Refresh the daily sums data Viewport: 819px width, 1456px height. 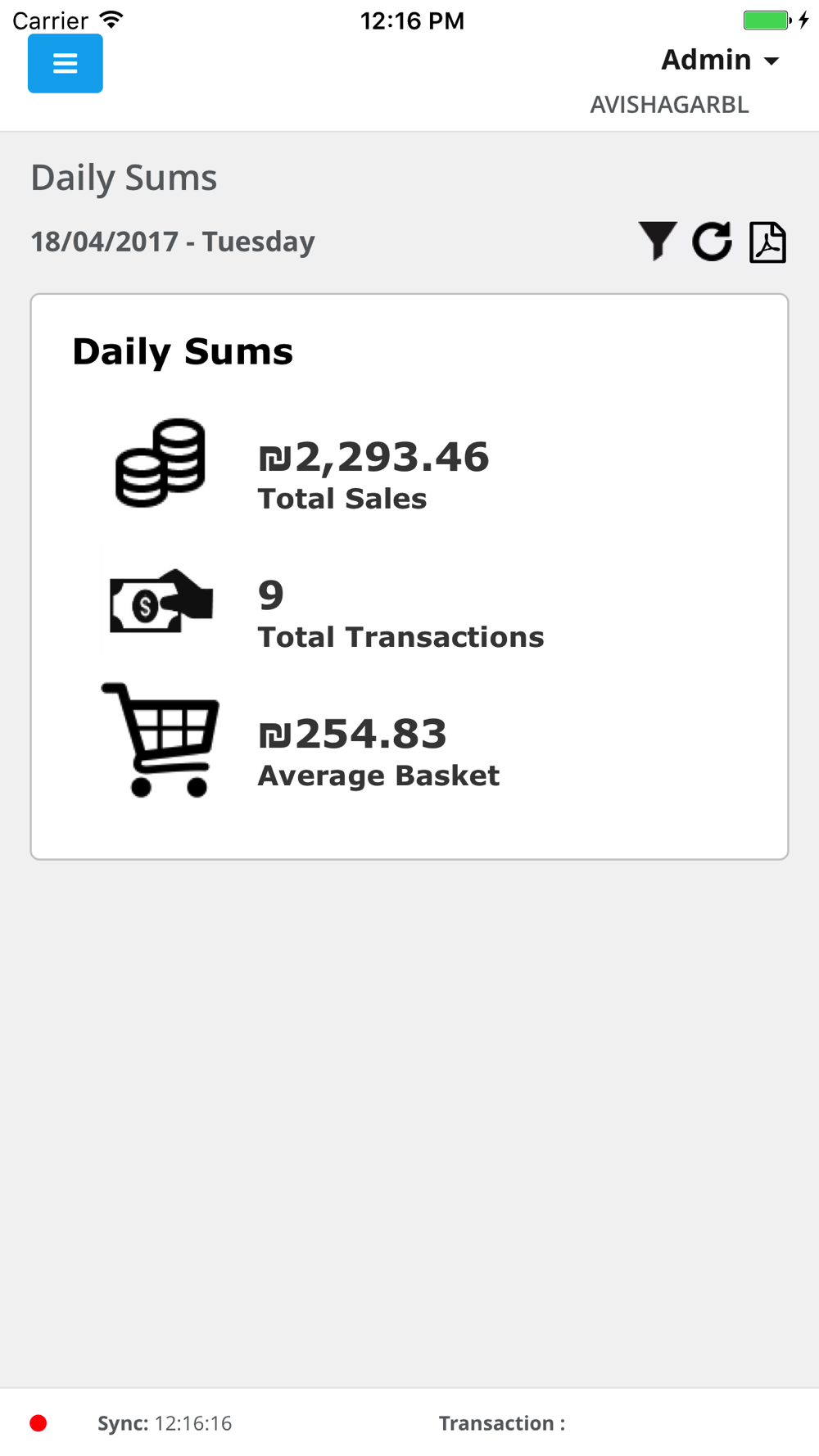pyautogui.click(x=712, y=242)
